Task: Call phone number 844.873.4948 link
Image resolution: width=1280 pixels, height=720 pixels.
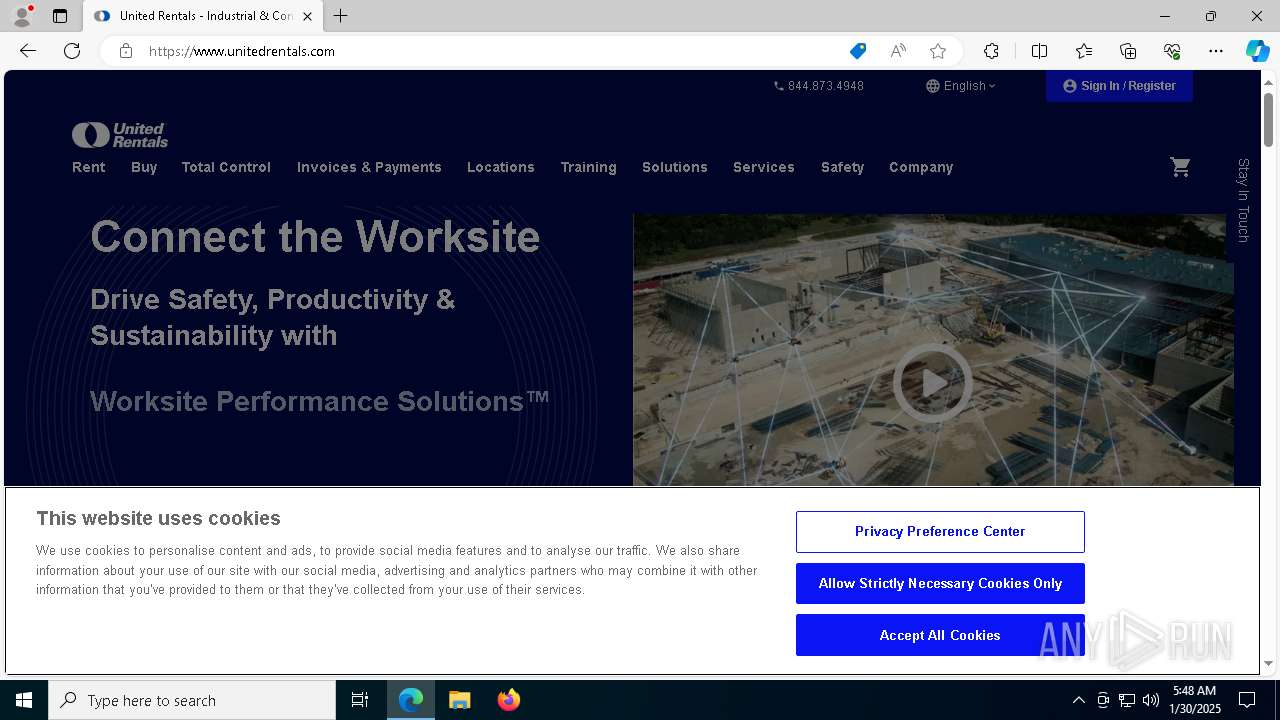Action: click(x=819, y=86)
